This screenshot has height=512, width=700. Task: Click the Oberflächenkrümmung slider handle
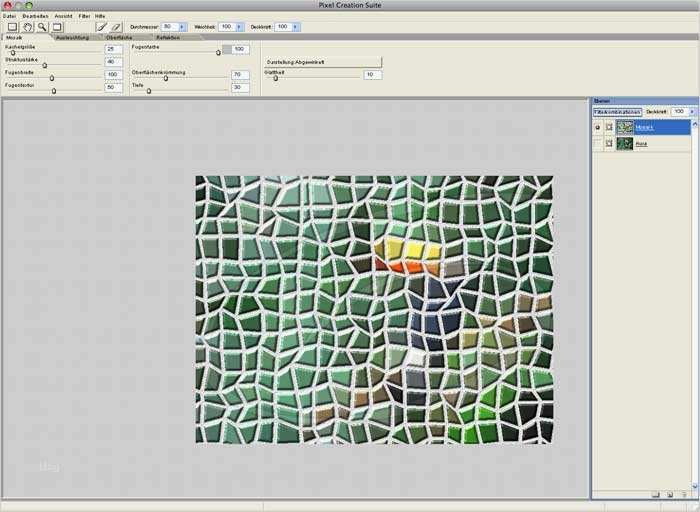[x=166, y=78]
